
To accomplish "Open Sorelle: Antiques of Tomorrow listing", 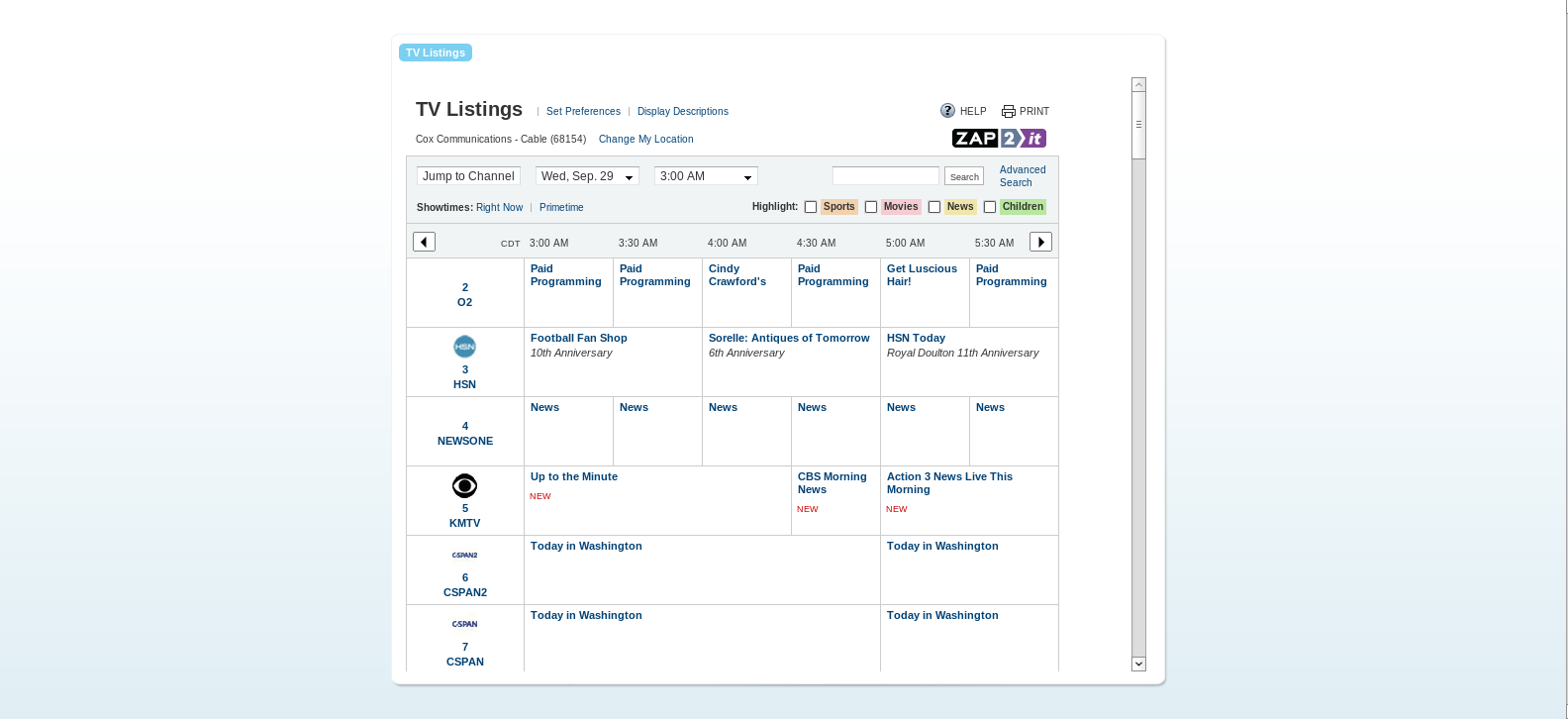I will [789, 338].
